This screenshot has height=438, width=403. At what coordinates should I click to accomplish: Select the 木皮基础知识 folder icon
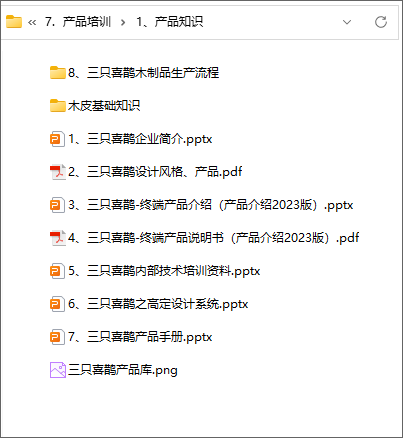tap(58, 106)
